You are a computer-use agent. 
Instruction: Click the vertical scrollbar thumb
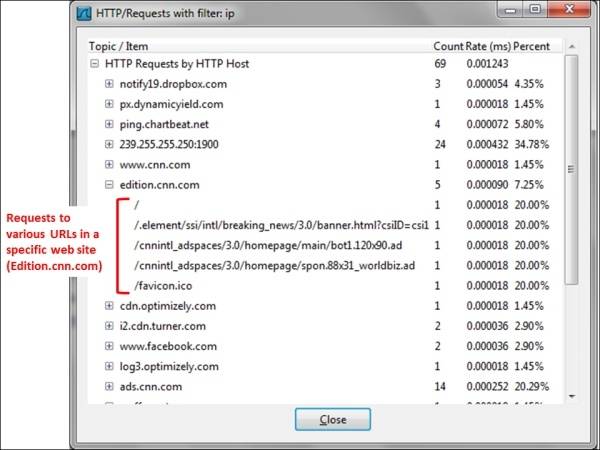572,170
